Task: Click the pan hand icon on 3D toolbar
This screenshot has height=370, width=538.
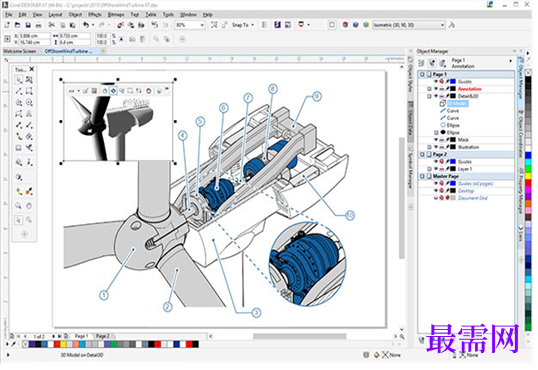Action: (x=104, y=91)
